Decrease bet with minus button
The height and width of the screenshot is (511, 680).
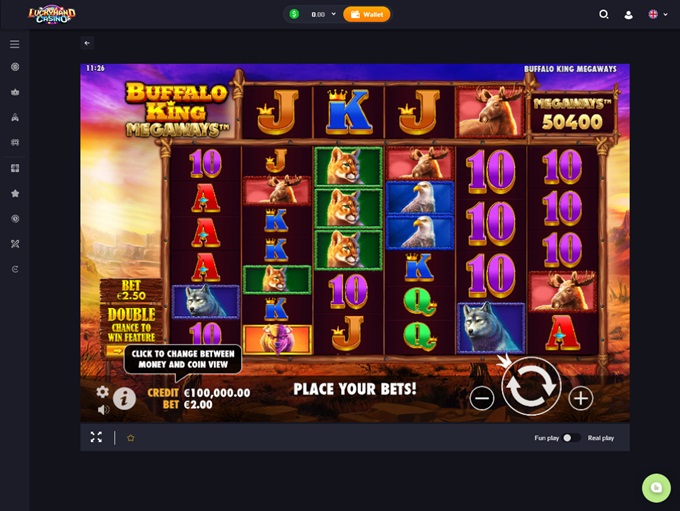(482, 398)
